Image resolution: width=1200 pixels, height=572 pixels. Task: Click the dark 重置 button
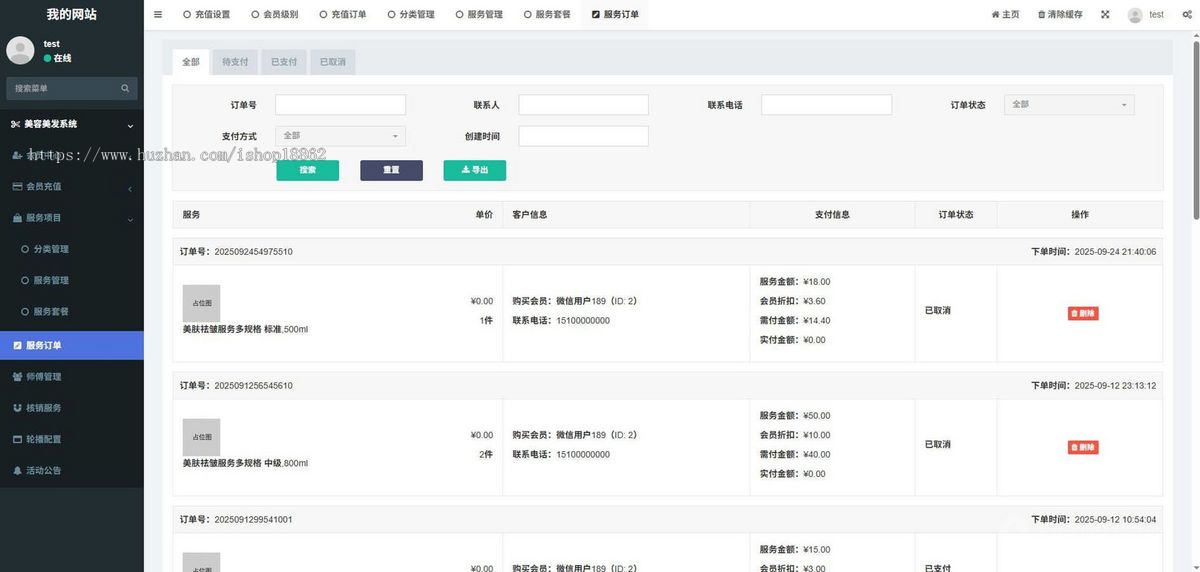coord(391,170)
